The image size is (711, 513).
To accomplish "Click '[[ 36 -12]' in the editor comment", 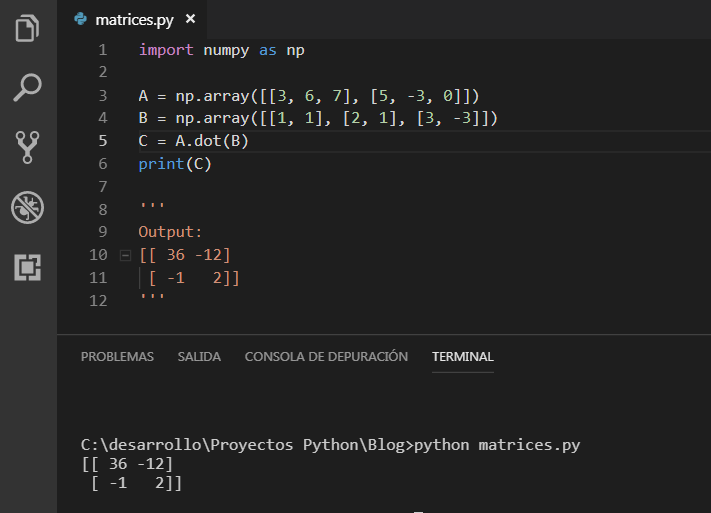I will (x=185, y=255).
